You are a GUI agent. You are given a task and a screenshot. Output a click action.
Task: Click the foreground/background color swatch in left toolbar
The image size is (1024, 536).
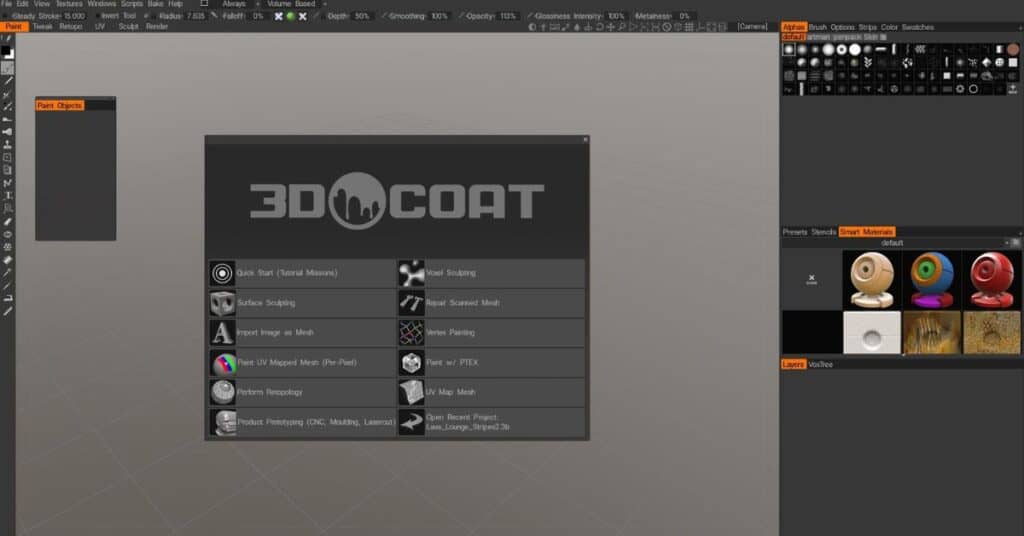pyautogui.click(x=7, y=52)
